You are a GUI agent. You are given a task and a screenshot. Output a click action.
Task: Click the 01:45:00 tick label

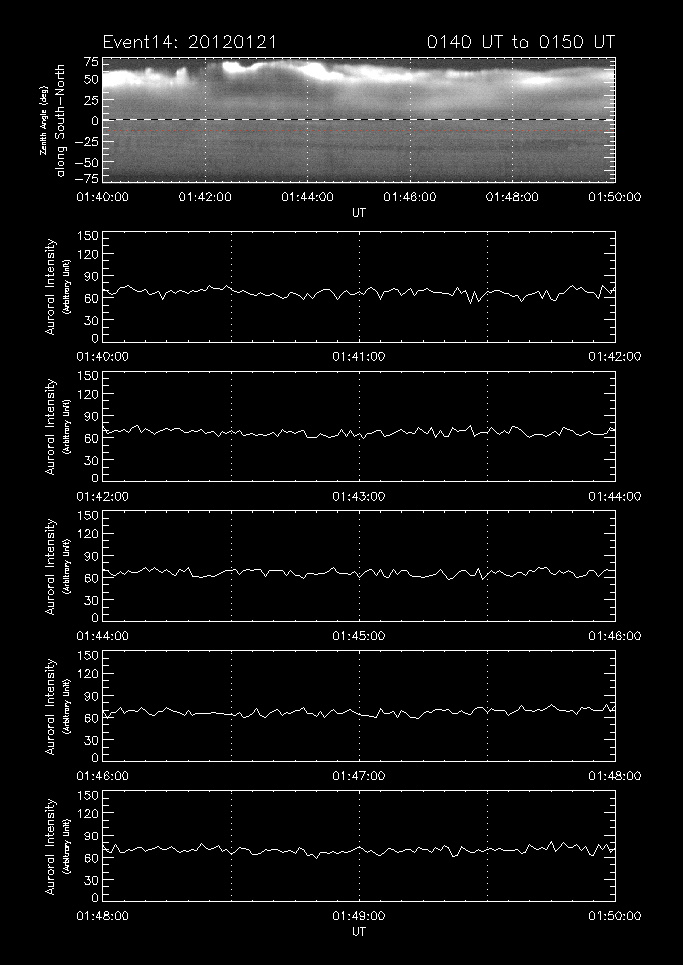(359, 636)
